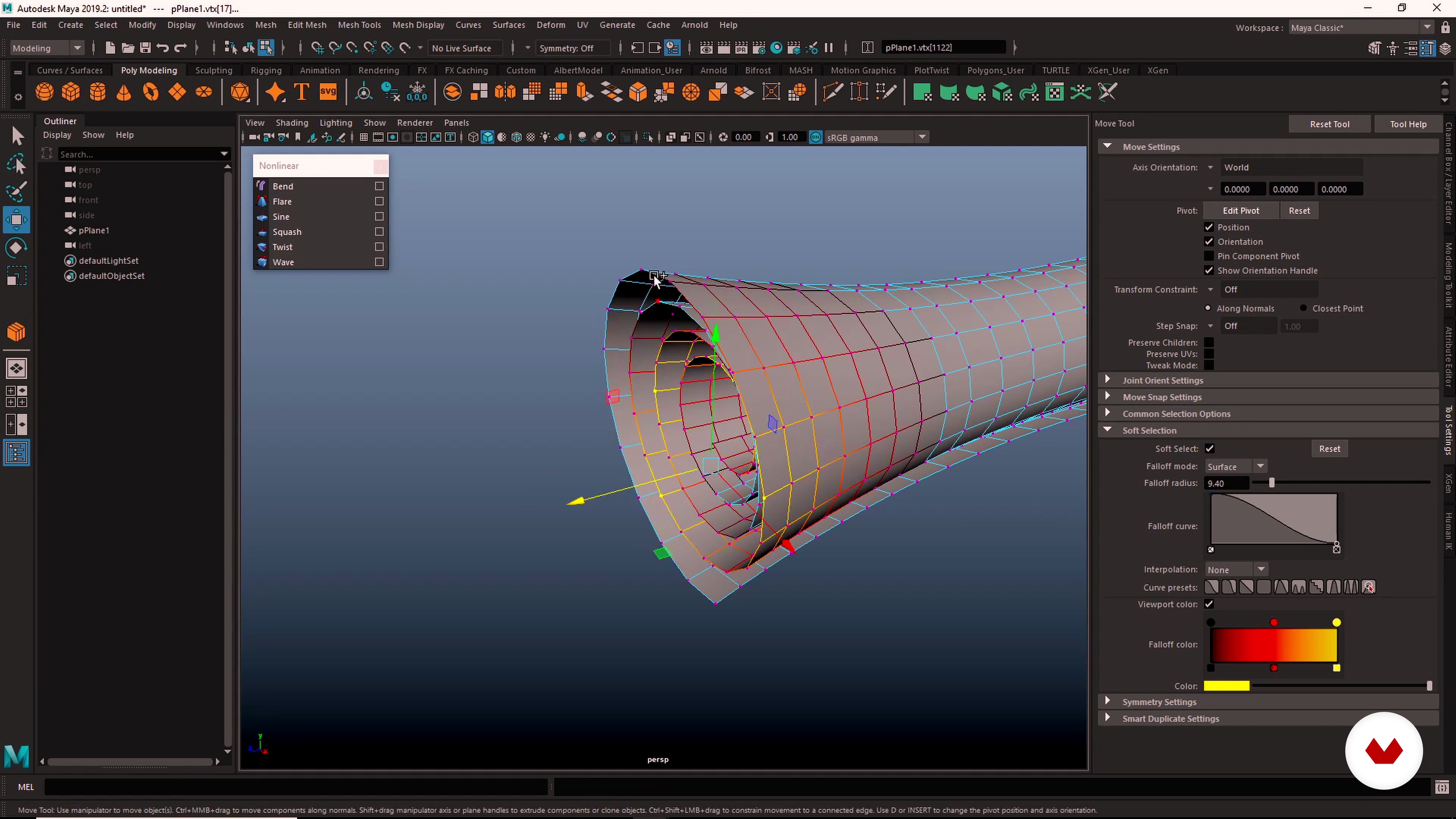Open the Falloff mode Surface dropdown
This screenshot has width=1456, height=819.
(x=1236, y=467)
